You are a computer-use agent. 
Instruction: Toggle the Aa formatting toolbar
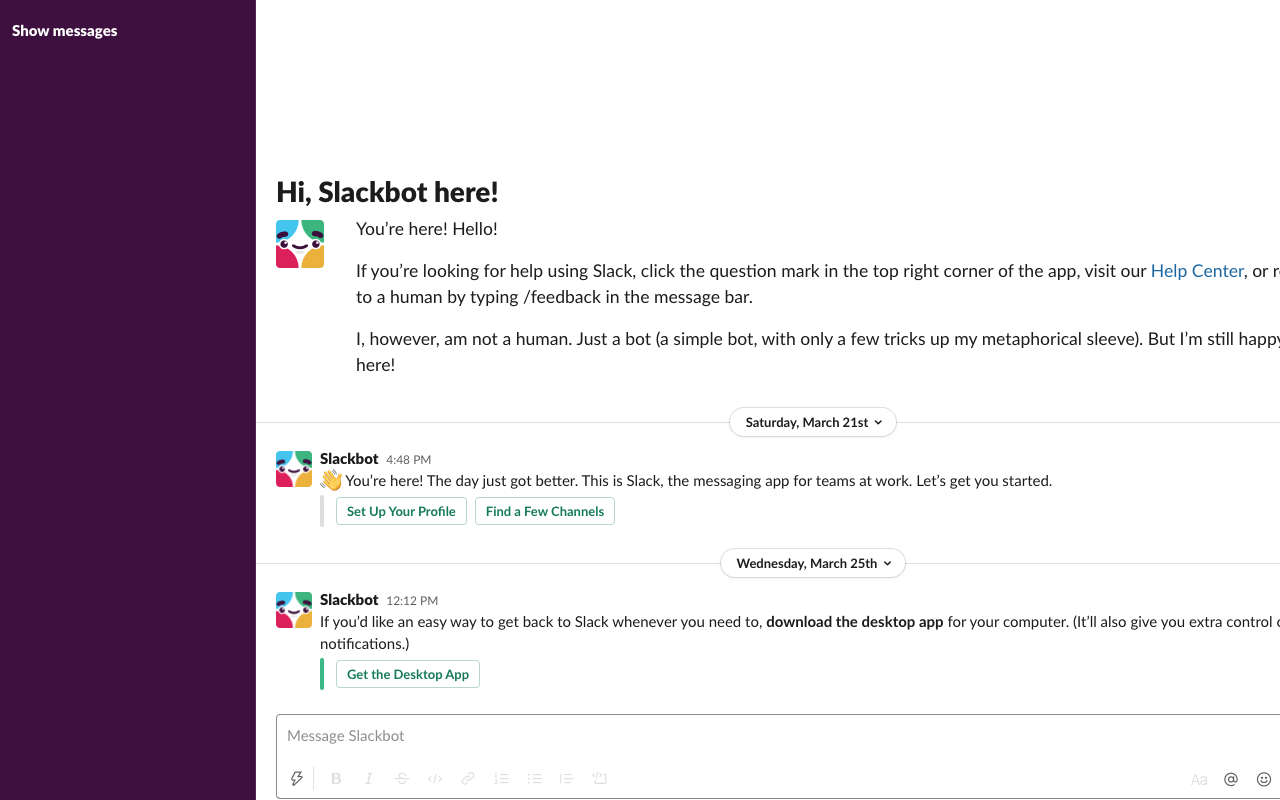tap(1199, 779)
